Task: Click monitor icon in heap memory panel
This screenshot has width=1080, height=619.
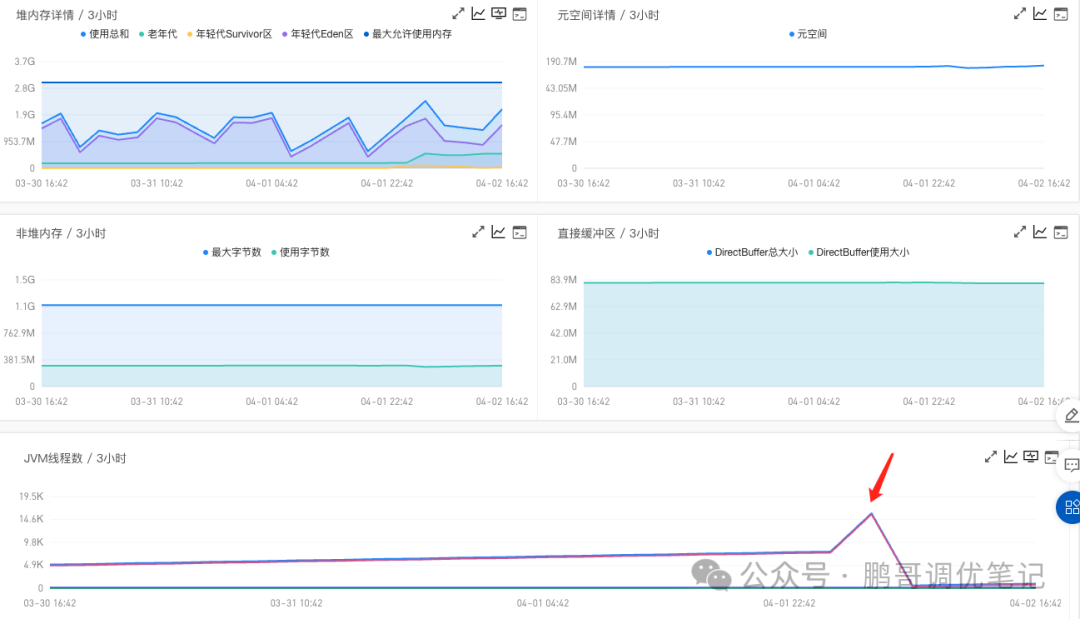Action: (x=499, y=14)
